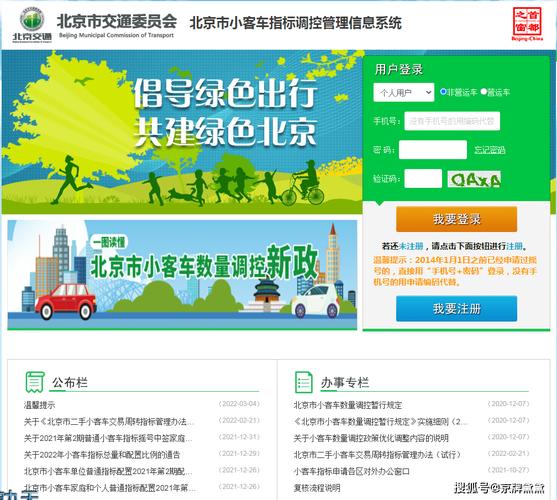This screenshot has height=500, width=557.
Task: Open the 小客车数量调控新政 banner
Action: click(x=182, y=275)
